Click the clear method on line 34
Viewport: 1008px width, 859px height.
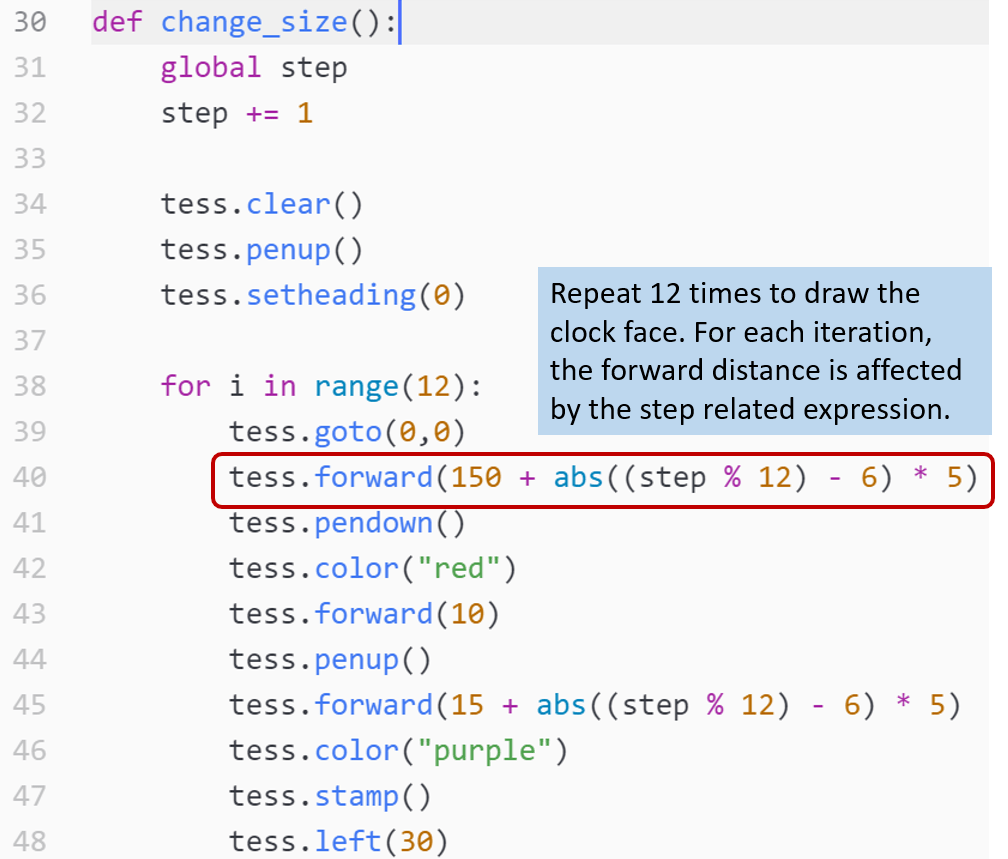288,204
